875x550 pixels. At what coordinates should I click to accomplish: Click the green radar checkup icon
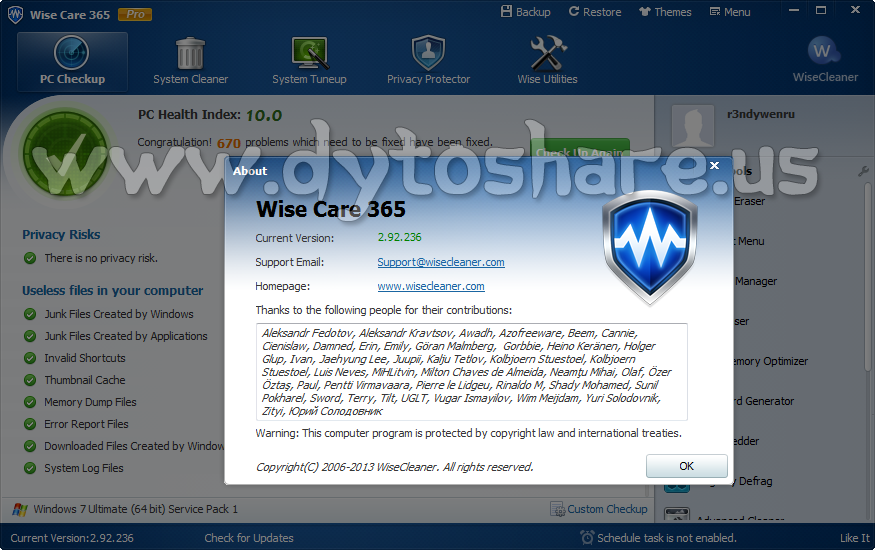65,152
